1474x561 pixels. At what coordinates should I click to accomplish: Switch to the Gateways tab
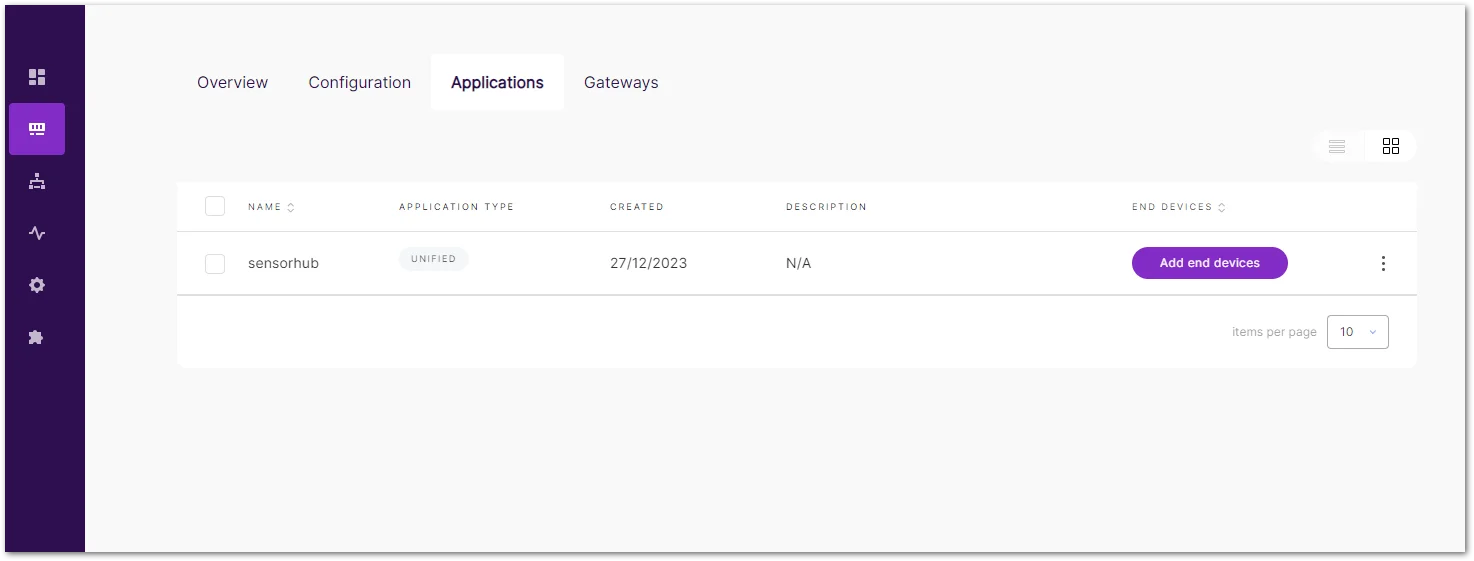(x=621, y=82)
